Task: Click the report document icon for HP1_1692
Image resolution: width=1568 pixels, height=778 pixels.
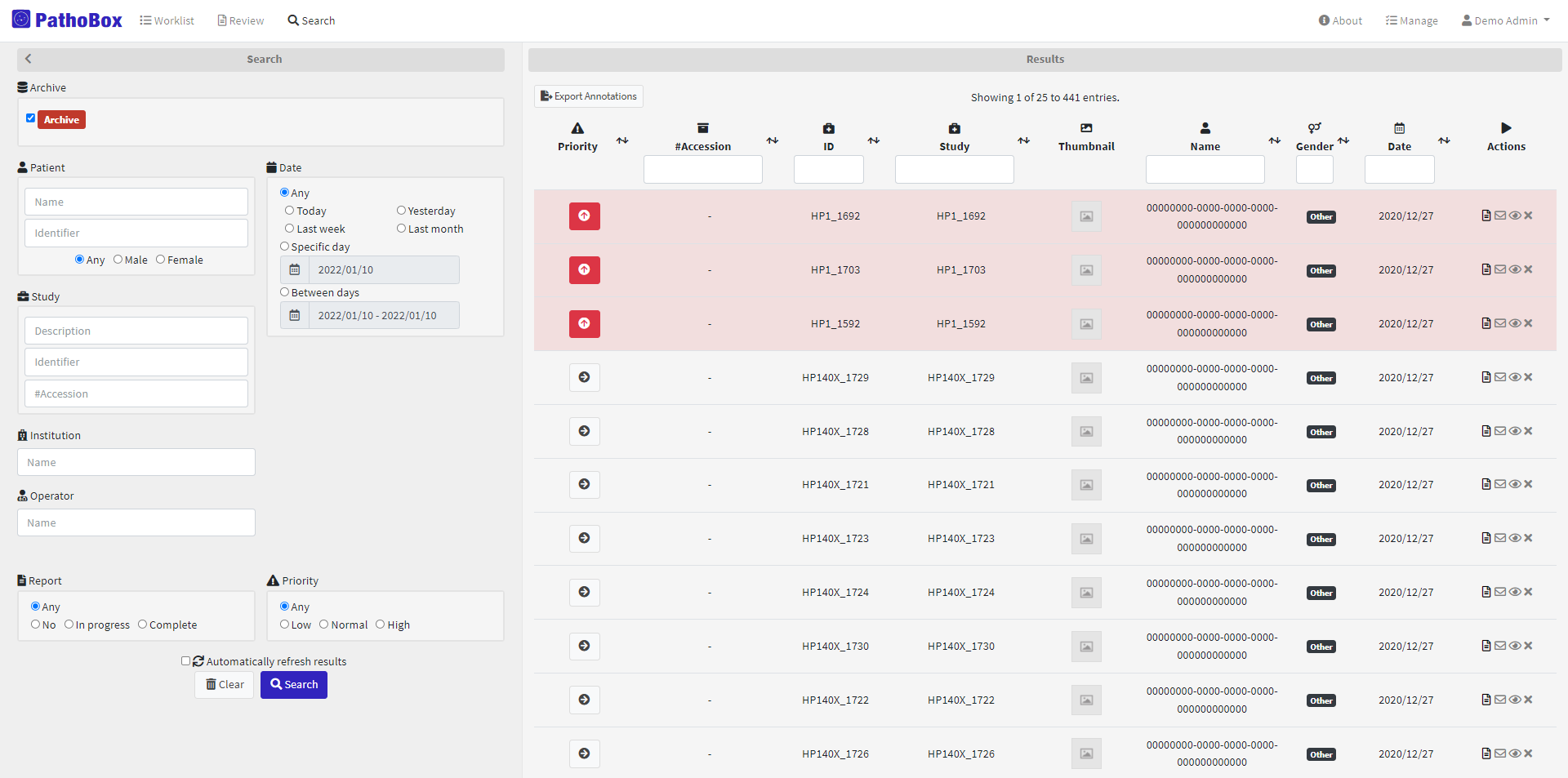Action: [1486, 216]
